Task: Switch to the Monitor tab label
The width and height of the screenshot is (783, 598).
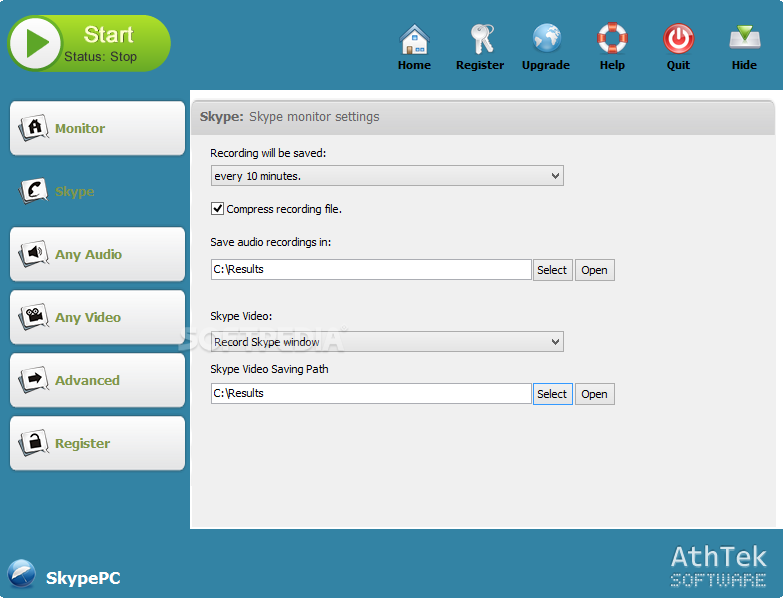Action: click(x=80, y=128)
